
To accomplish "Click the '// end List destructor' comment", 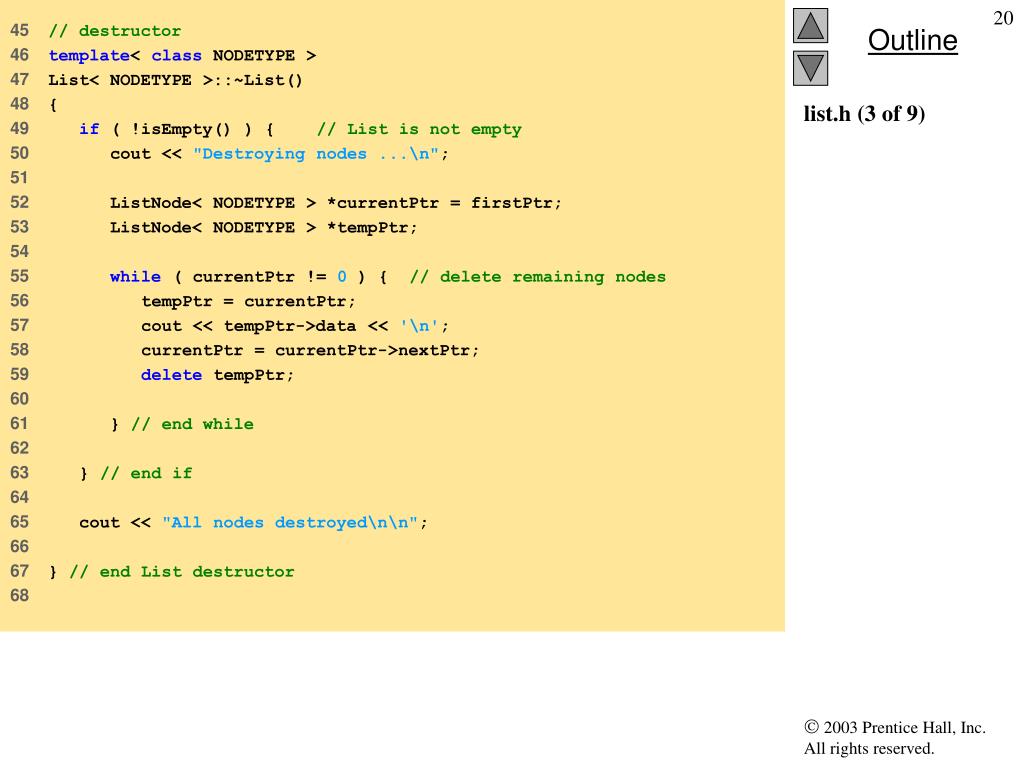I will click(x=182, y=572).
